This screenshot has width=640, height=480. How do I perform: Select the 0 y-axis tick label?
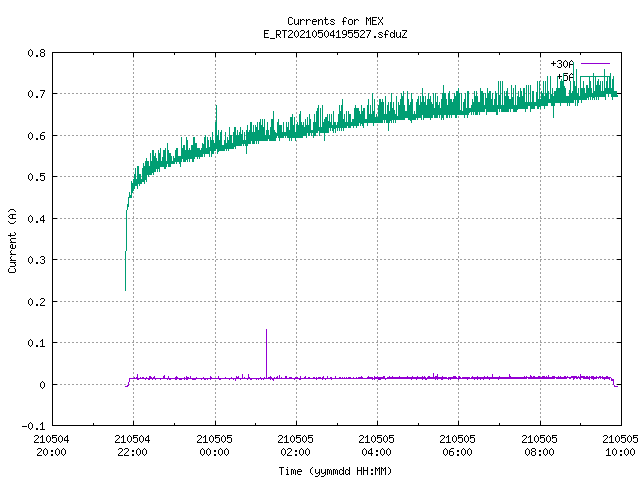coord(42,384)
